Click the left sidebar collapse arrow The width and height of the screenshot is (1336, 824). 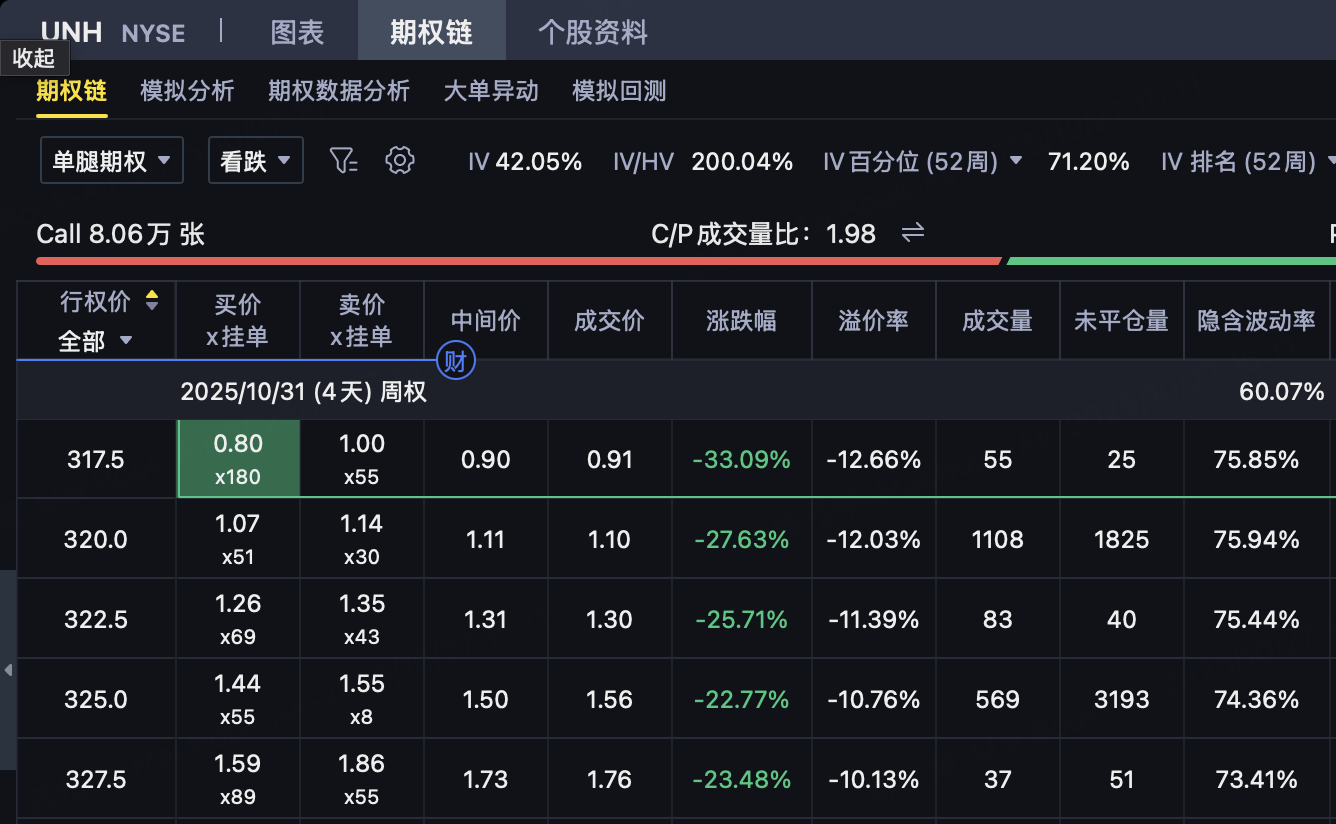tap(8, 670)
